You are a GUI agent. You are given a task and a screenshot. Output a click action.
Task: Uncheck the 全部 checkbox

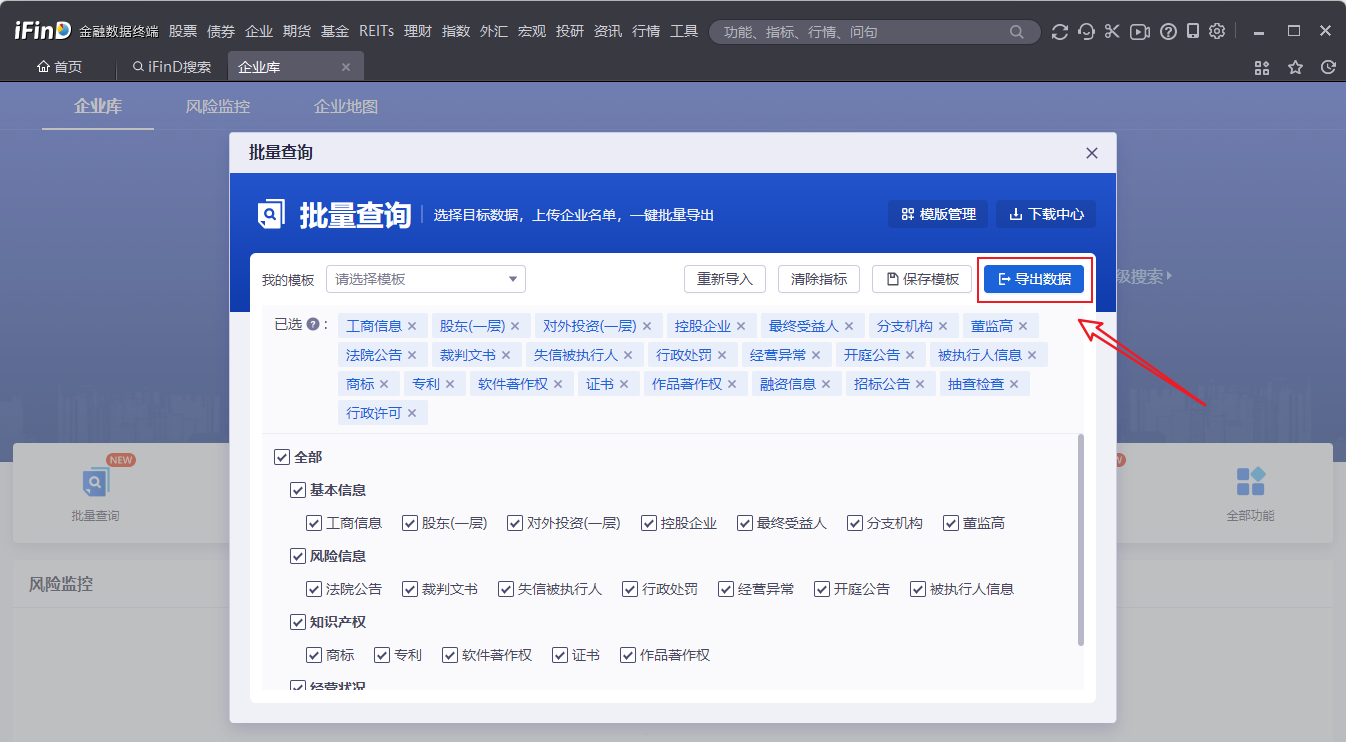[x=281, y=457]
